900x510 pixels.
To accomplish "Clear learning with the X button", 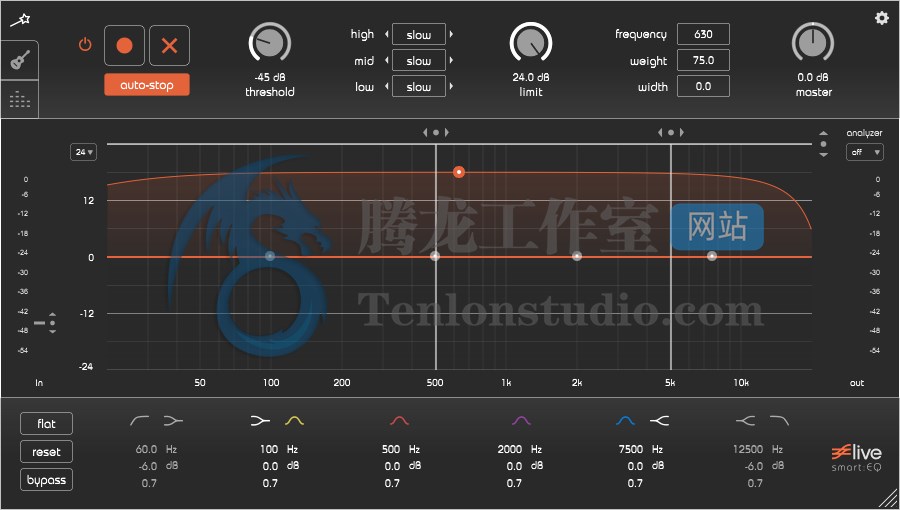I will [x=169, y=45].
